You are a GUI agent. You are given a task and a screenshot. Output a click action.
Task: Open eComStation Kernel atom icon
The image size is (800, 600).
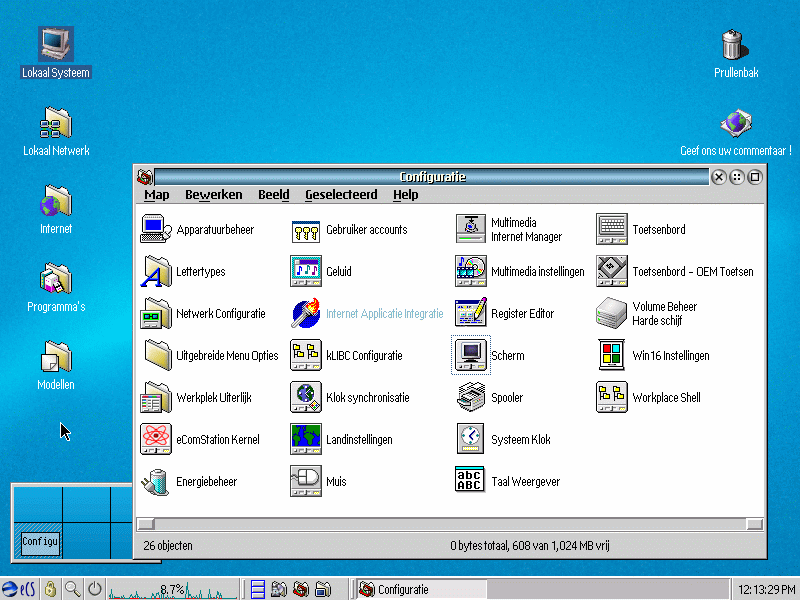pos(156,439)
